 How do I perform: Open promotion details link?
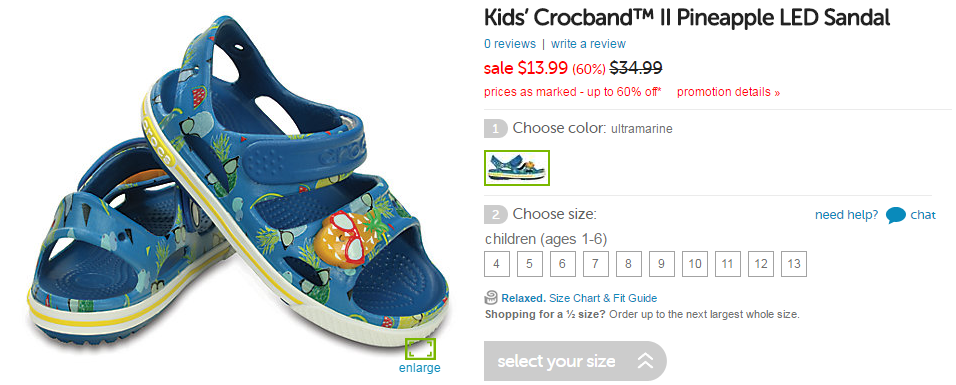tap(729, 92)
